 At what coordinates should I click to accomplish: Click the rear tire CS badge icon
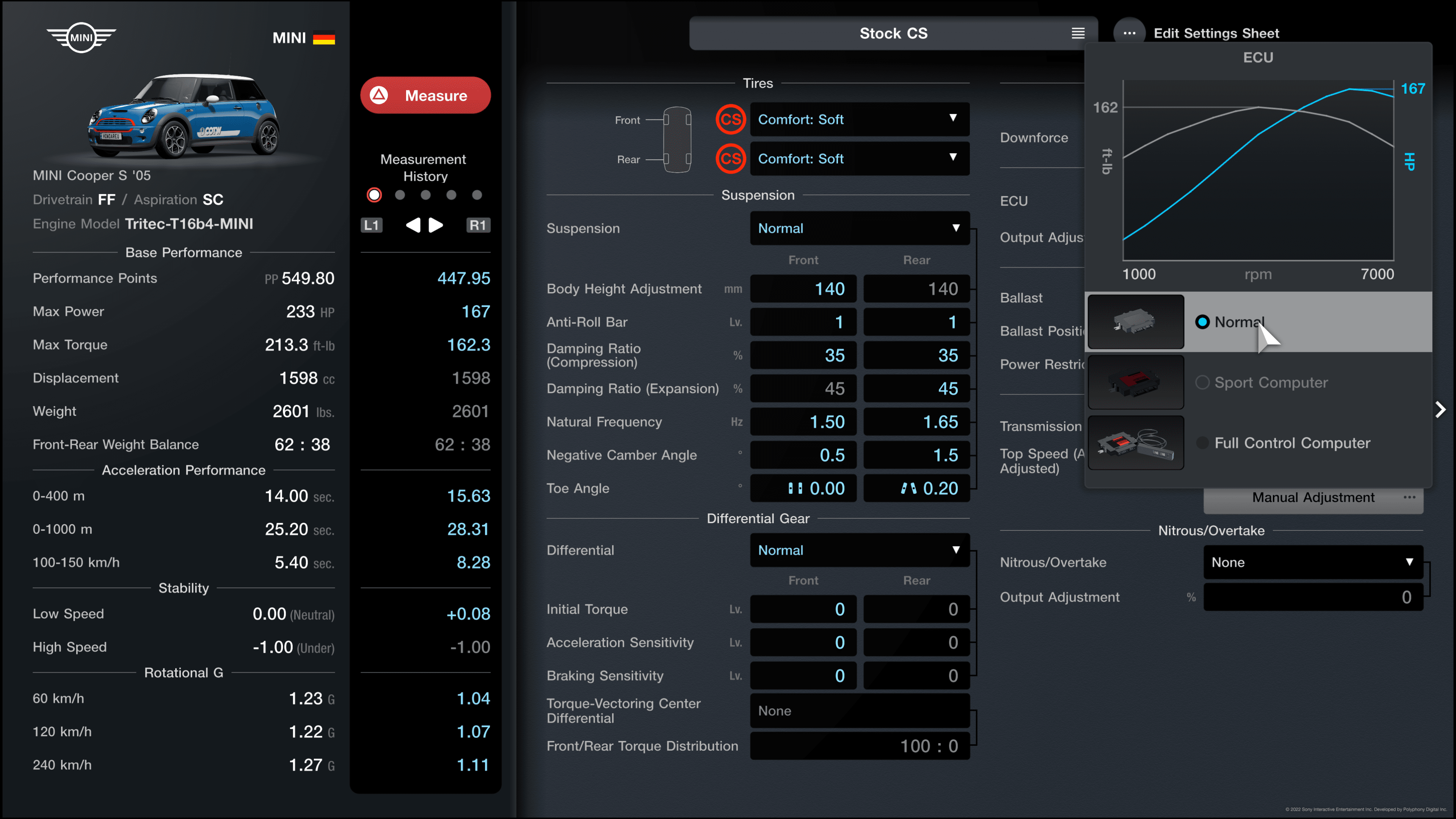click(730, 159)
